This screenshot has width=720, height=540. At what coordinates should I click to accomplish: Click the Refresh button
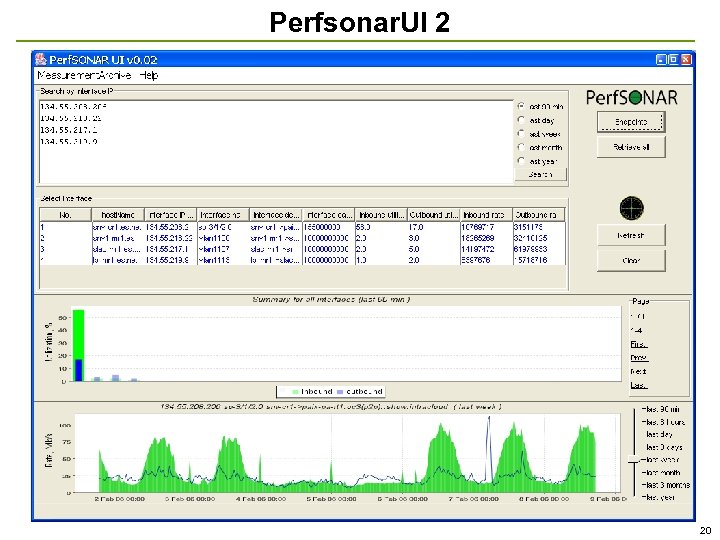[631, 235]
